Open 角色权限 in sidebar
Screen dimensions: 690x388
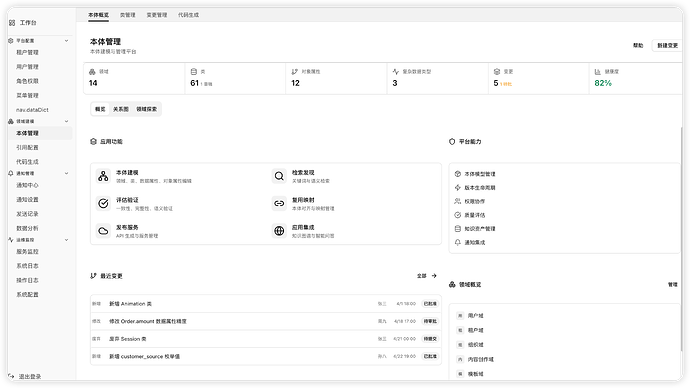point(27,81)
